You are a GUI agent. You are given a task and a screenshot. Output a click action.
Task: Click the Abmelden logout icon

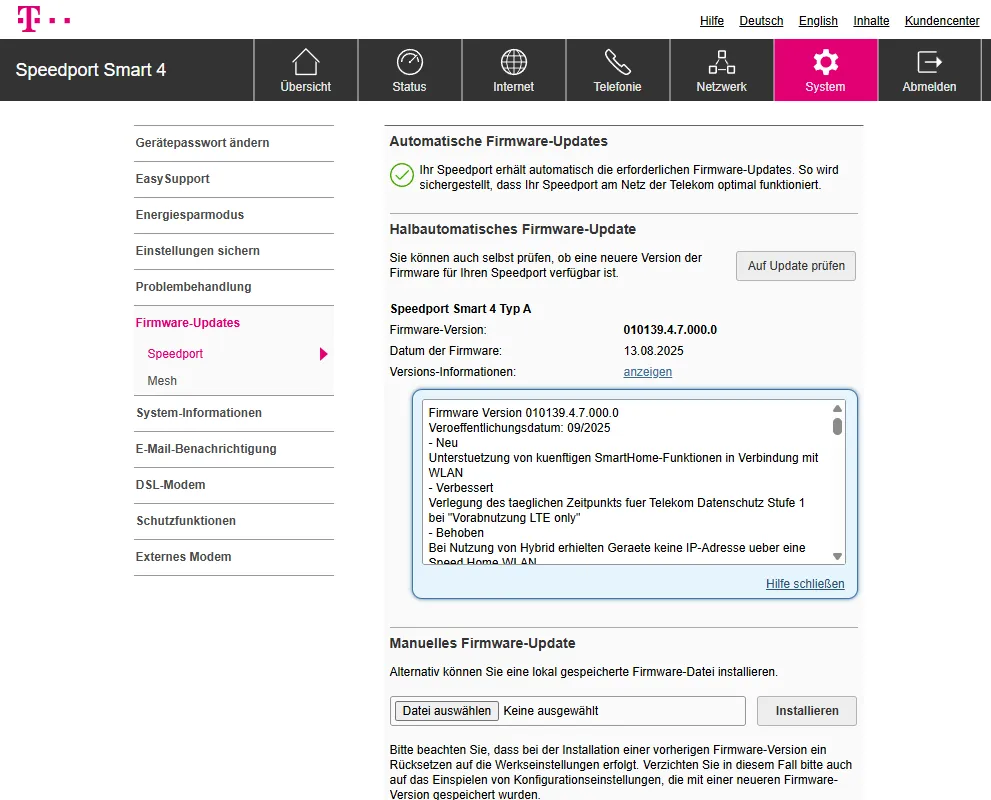point(929,61)
